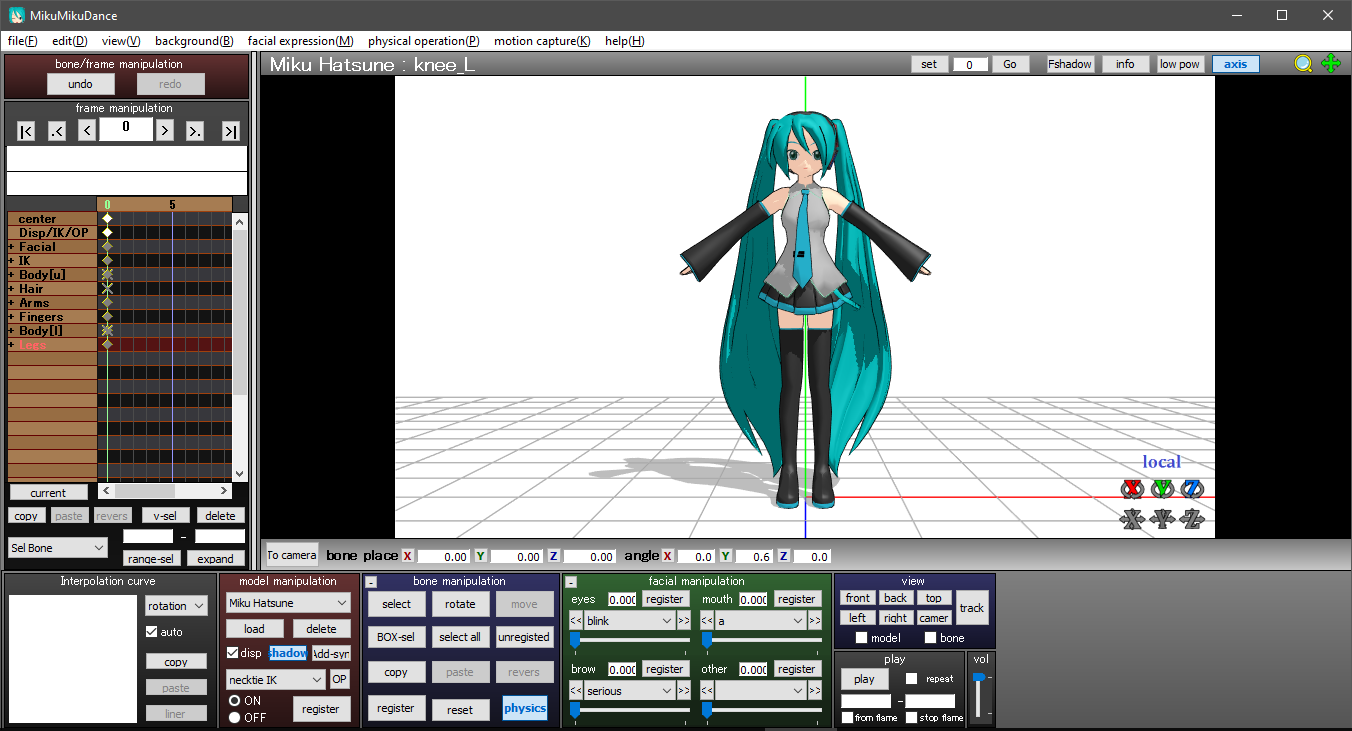
Task: Click the Fshadow button
Action: (1070, 64)
